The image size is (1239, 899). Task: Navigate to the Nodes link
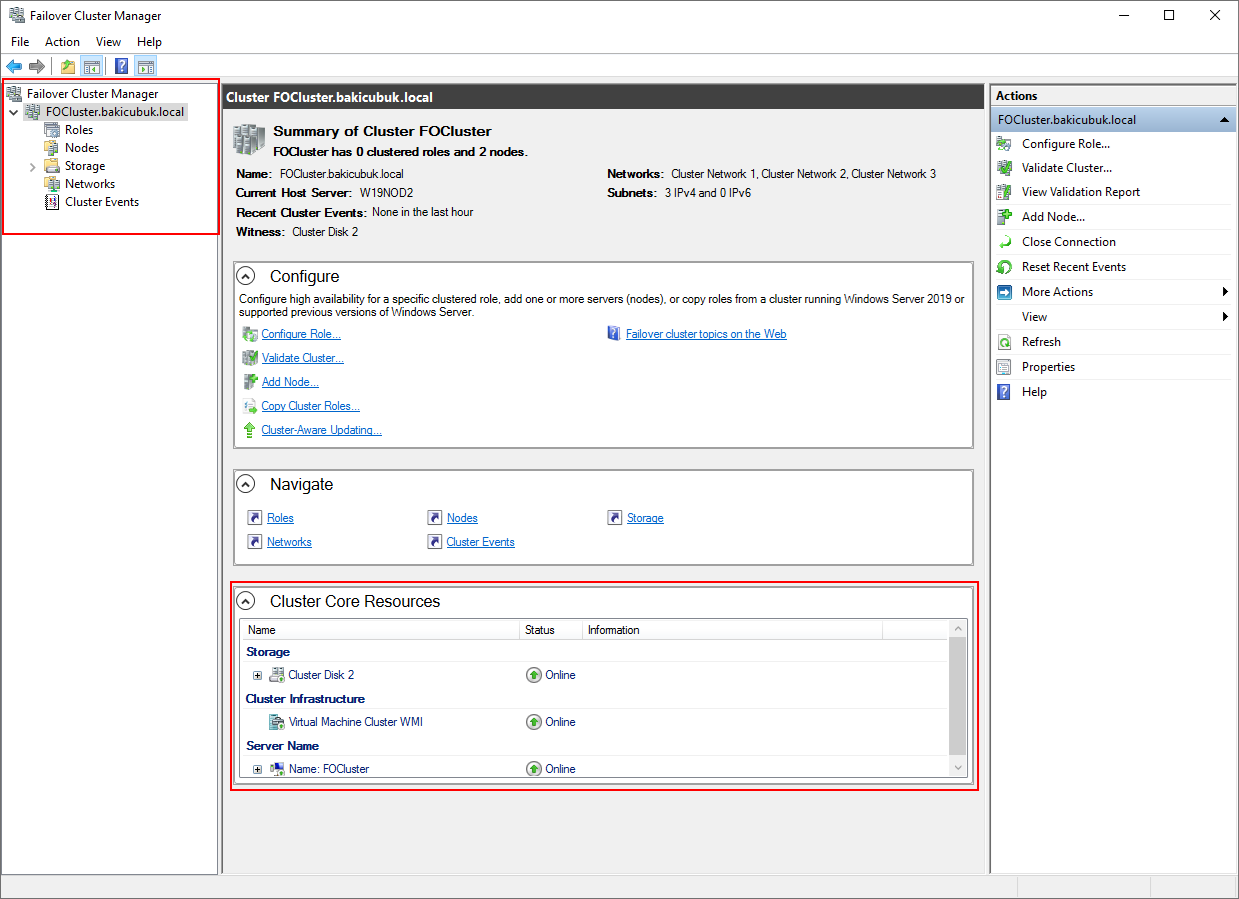click(462, 518)
